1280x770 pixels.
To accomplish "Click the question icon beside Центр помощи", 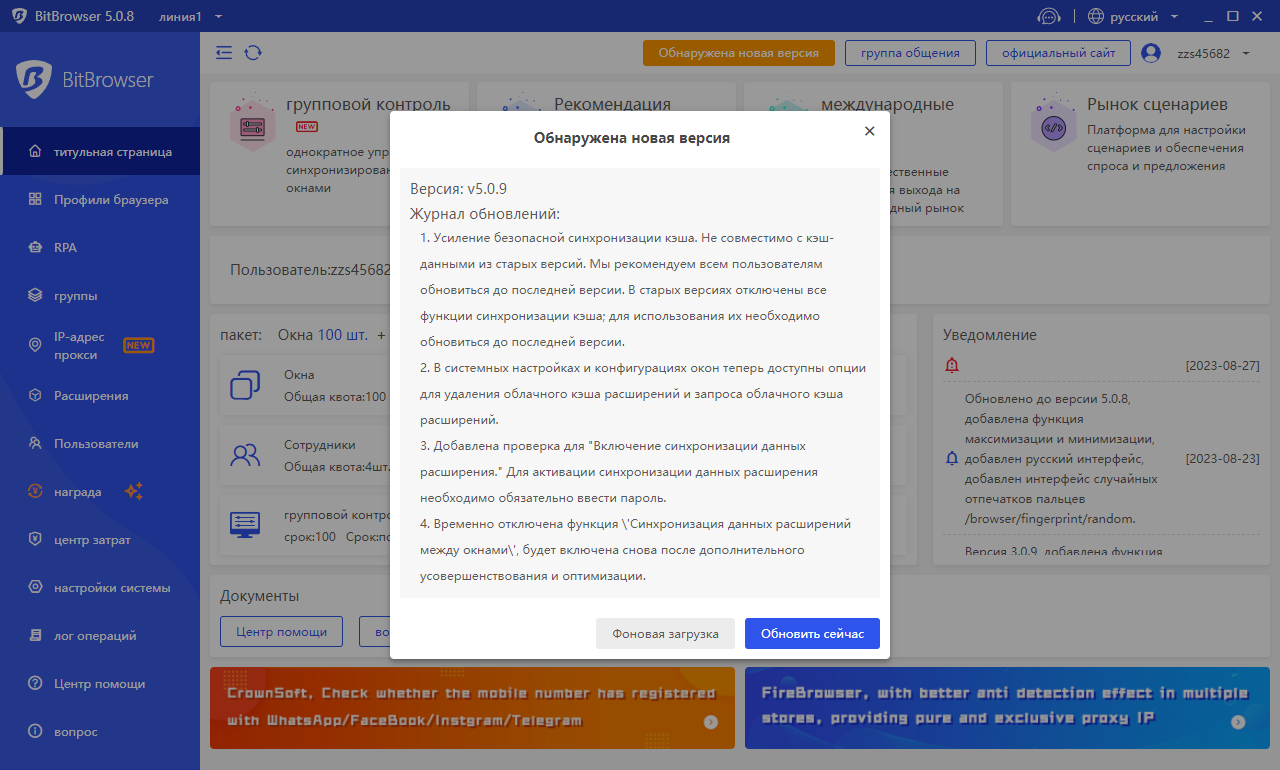I will [x=35, y=684].
